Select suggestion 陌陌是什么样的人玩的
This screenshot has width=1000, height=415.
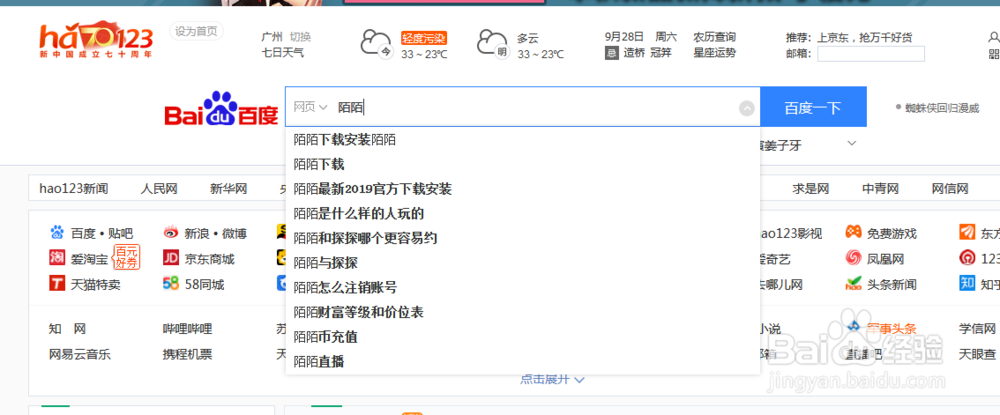pyautogui.click(x=522, y=214)
